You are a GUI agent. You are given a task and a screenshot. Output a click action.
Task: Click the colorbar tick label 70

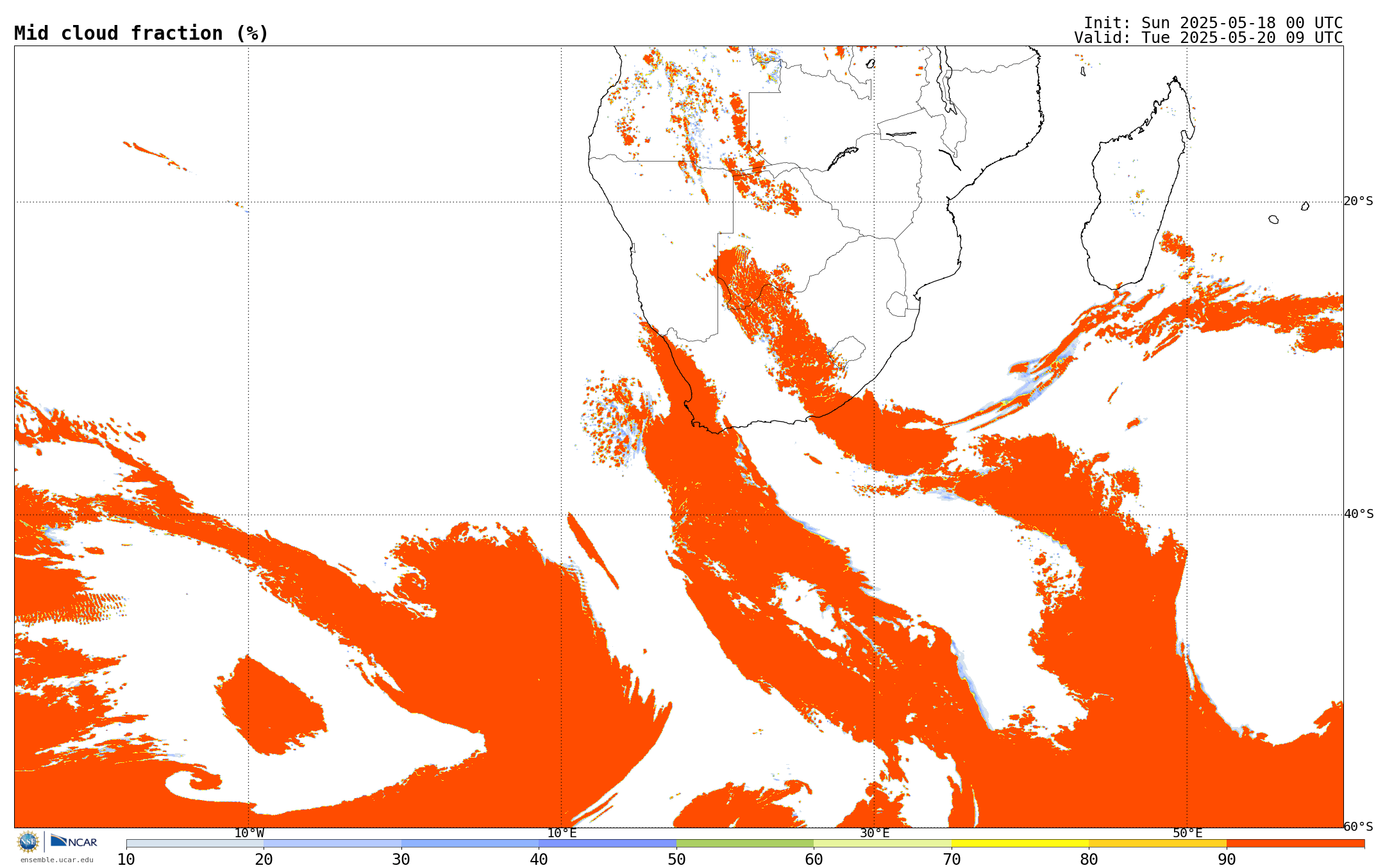(x=952, y=859)
